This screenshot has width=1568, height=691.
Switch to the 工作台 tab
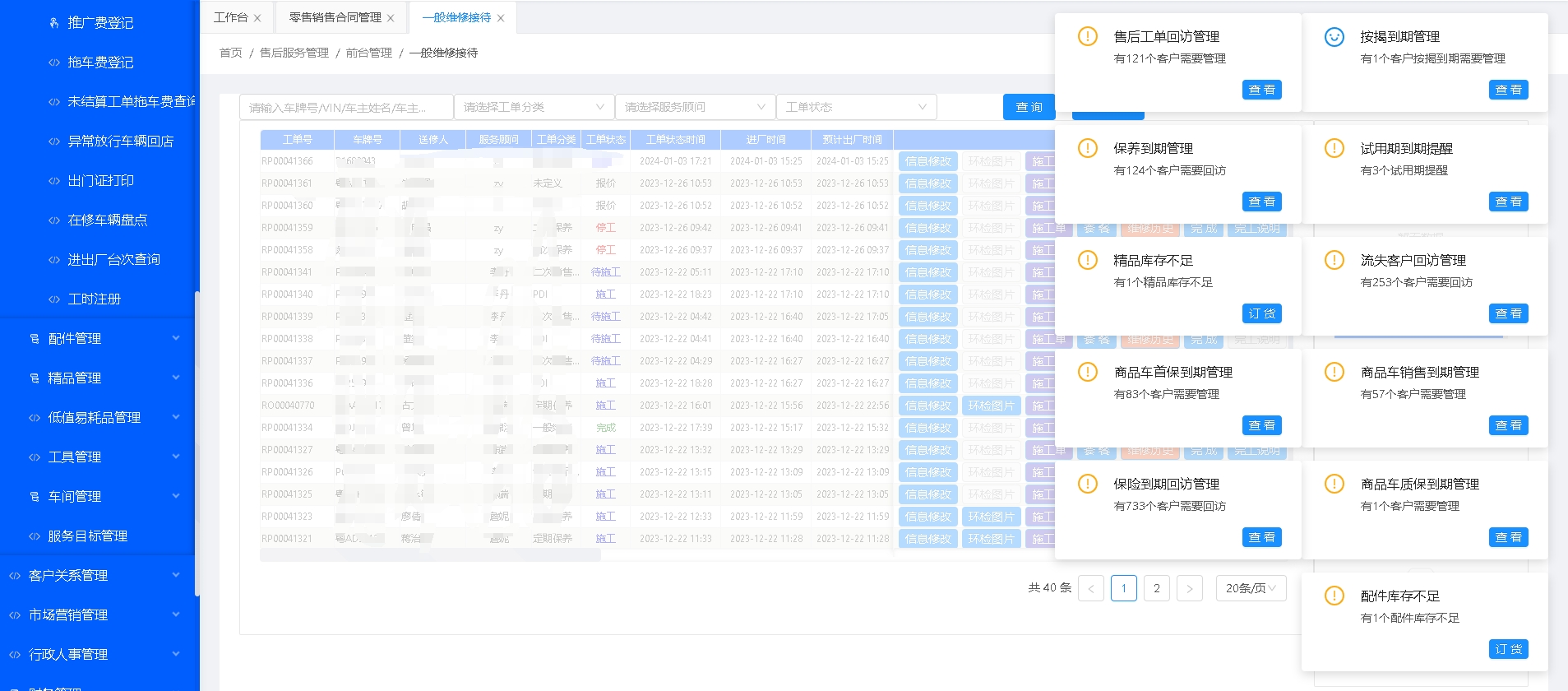pyautogui.click(x=230, y=17)
